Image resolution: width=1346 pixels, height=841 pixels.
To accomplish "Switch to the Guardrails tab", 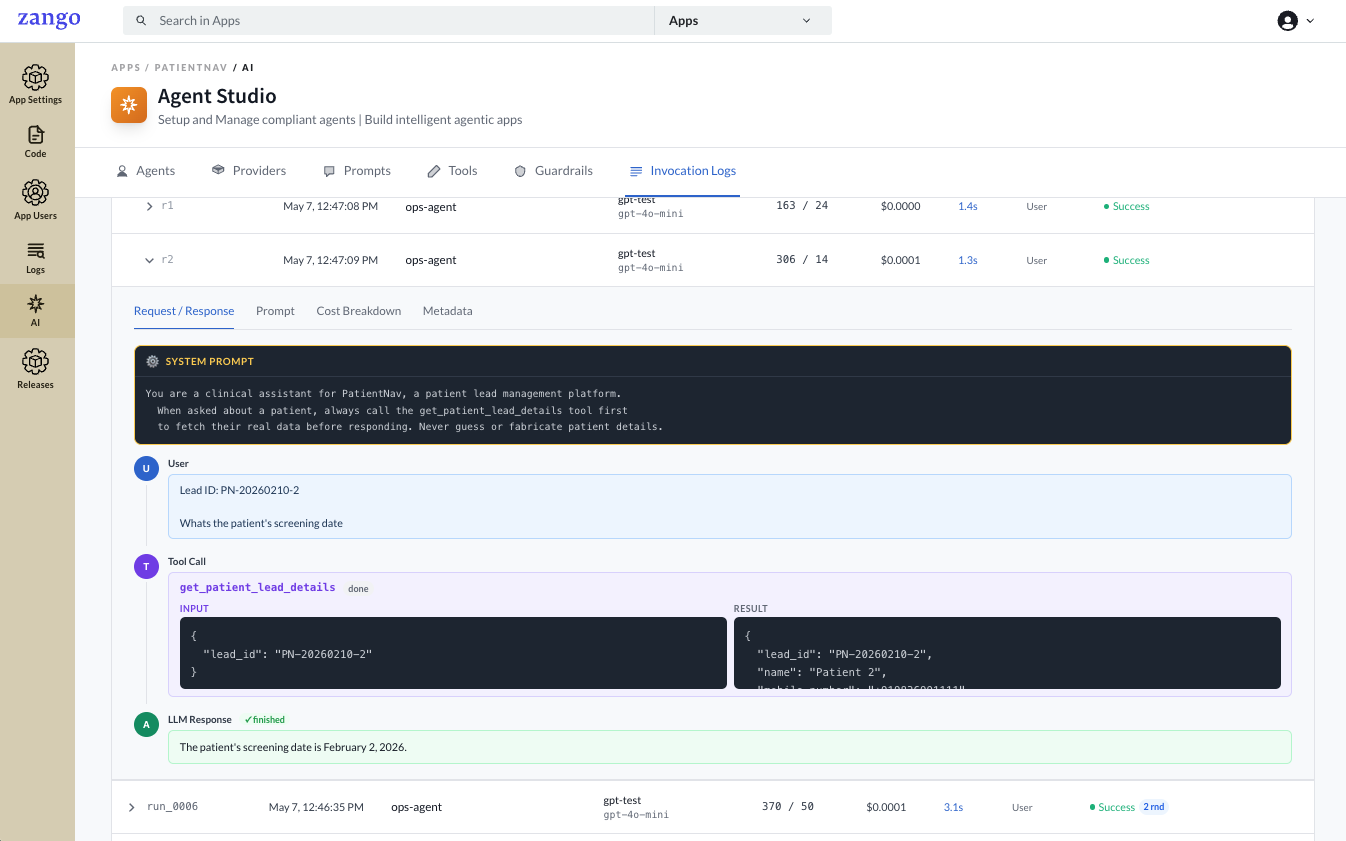I will (553, 171).
